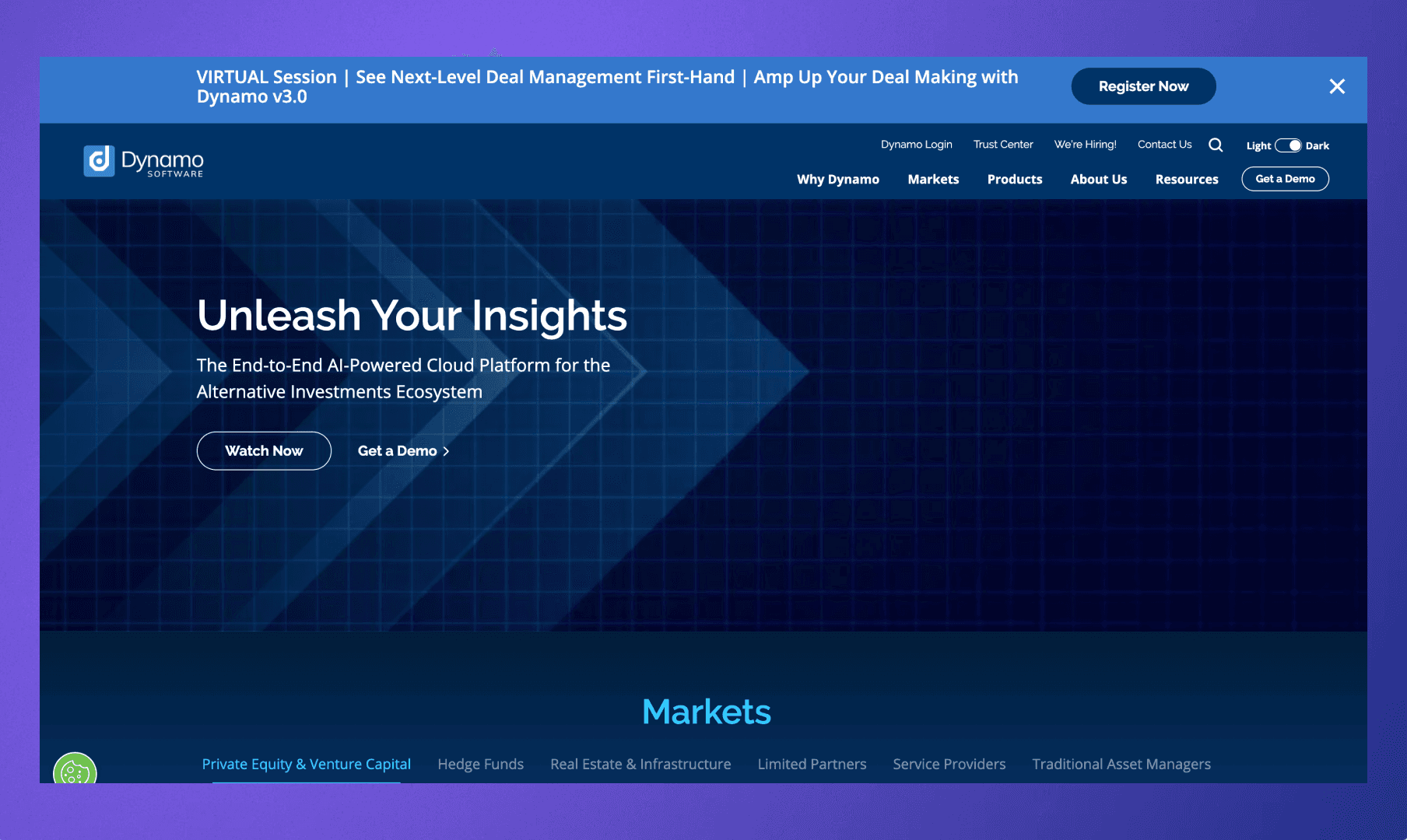Select Real Estate & Infrastructure tab
Viewport: 1407px width, 840px height.
coord(640,765)
